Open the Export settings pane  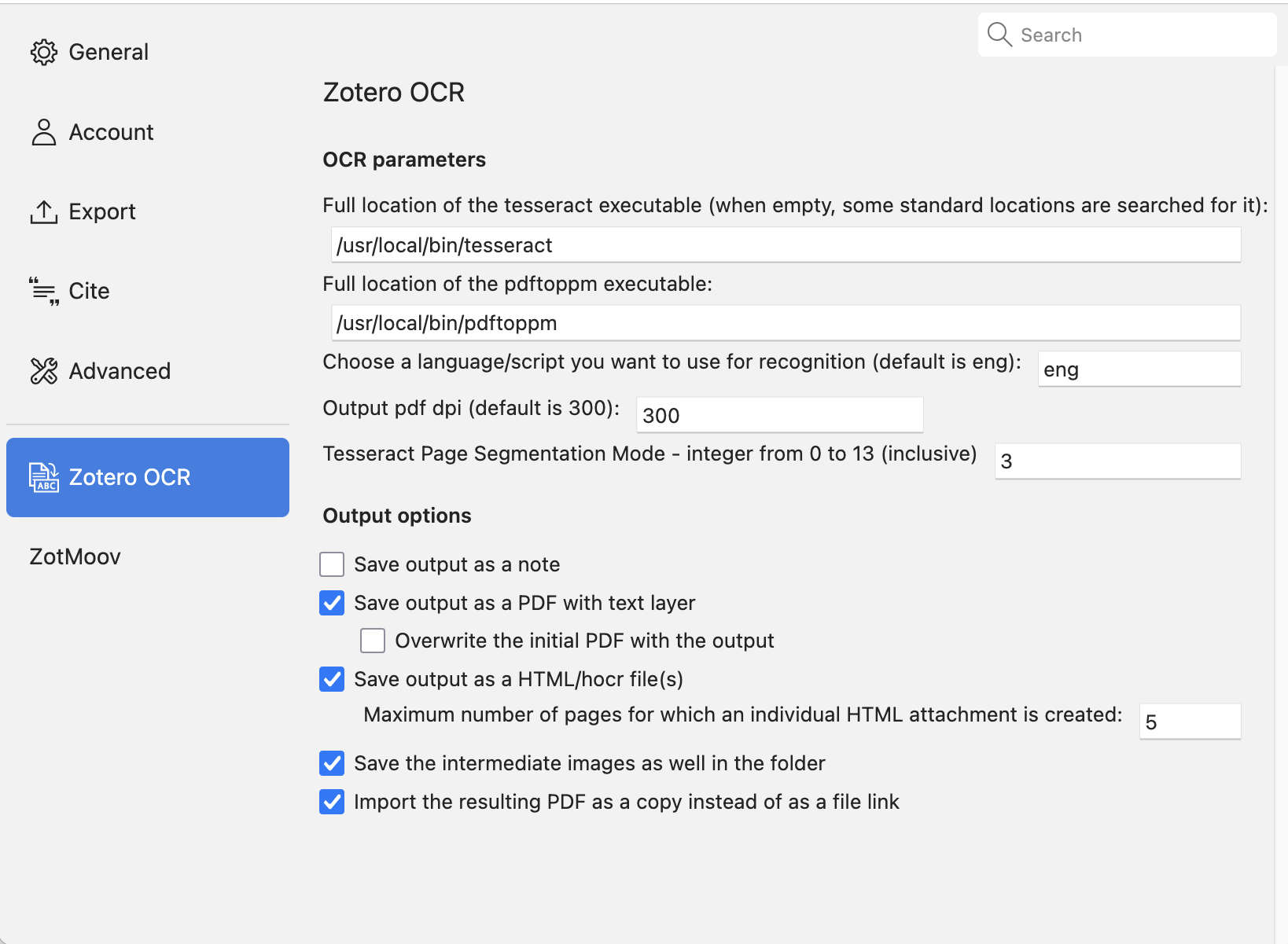click(x=148, y=211)
